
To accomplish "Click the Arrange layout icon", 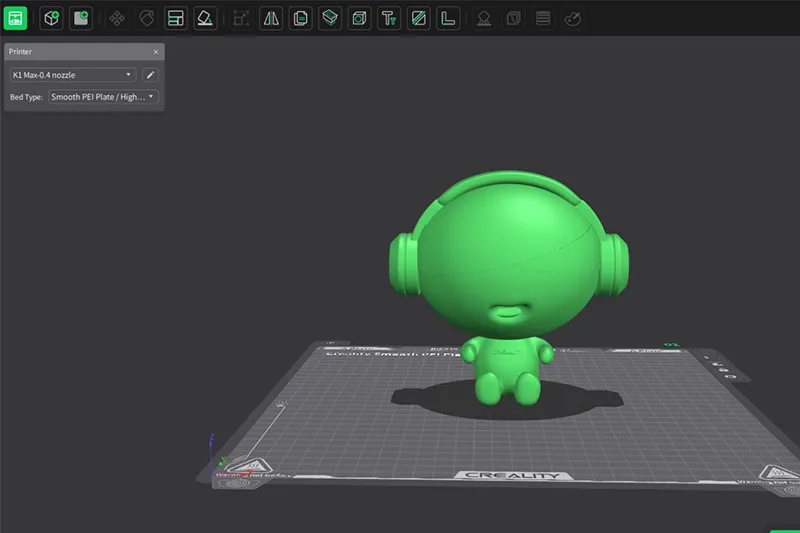I will point(176,18).
